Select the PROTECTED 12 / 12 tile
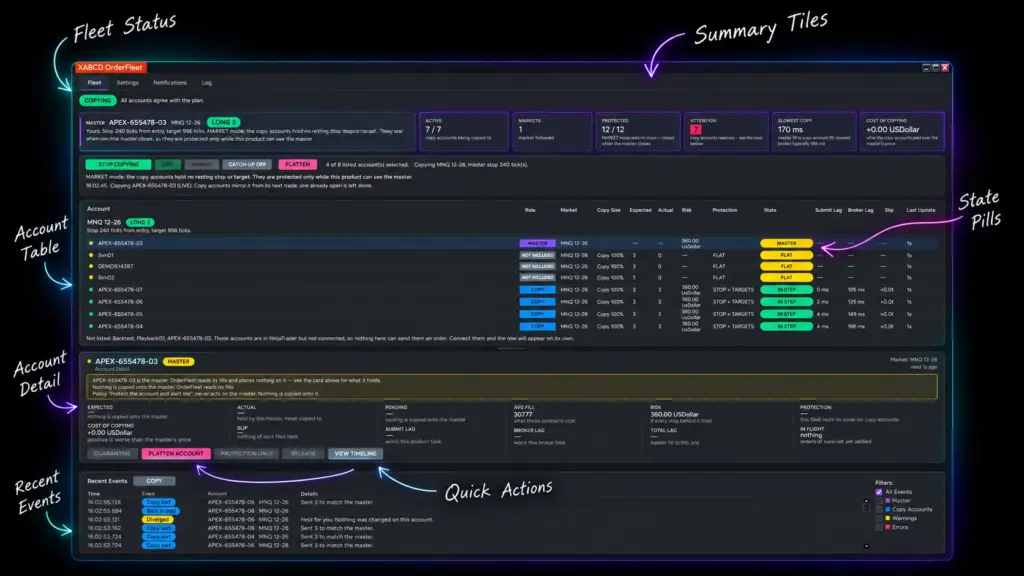The height and width of the screenshot is (576, 1024). click(x=637, y=131)
